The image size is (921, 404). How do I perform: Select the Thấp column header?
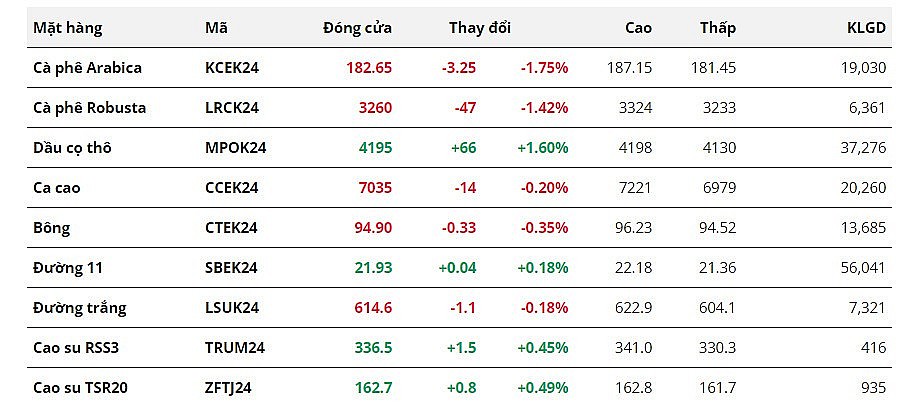(717, 28)
